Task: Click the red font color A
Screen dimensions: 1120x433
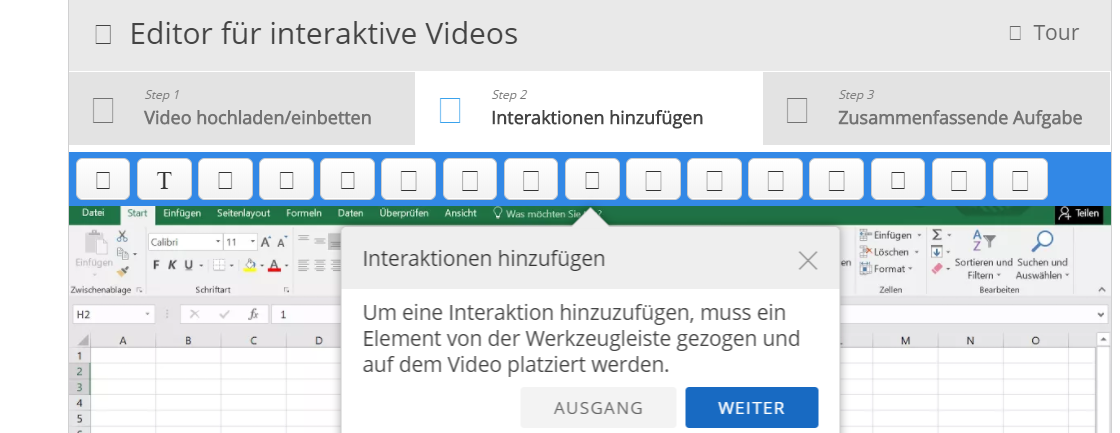Action: tap(274, 265)
